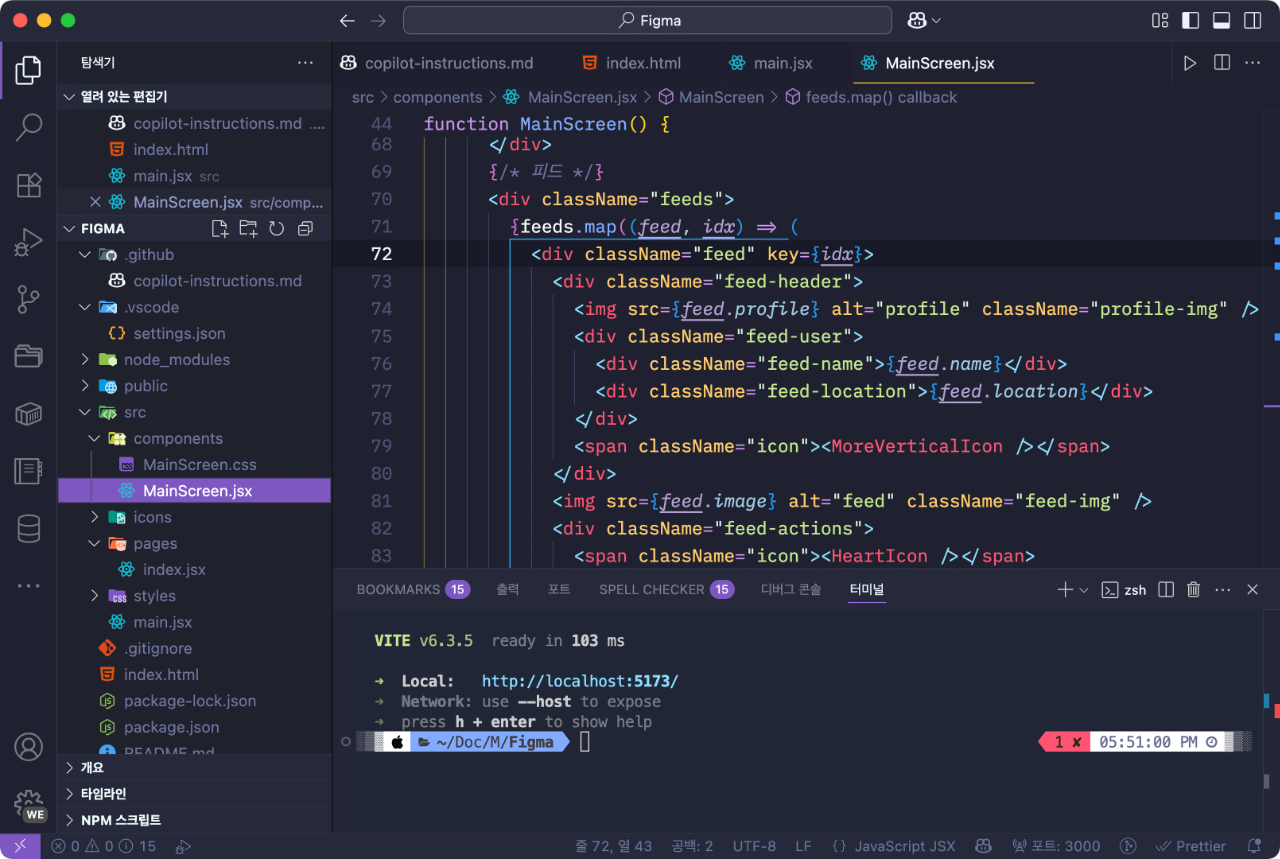This screenshot has width=1280, height=859.
Task: Open the Search view in the activity bar
Action: (x=28, y=128)
